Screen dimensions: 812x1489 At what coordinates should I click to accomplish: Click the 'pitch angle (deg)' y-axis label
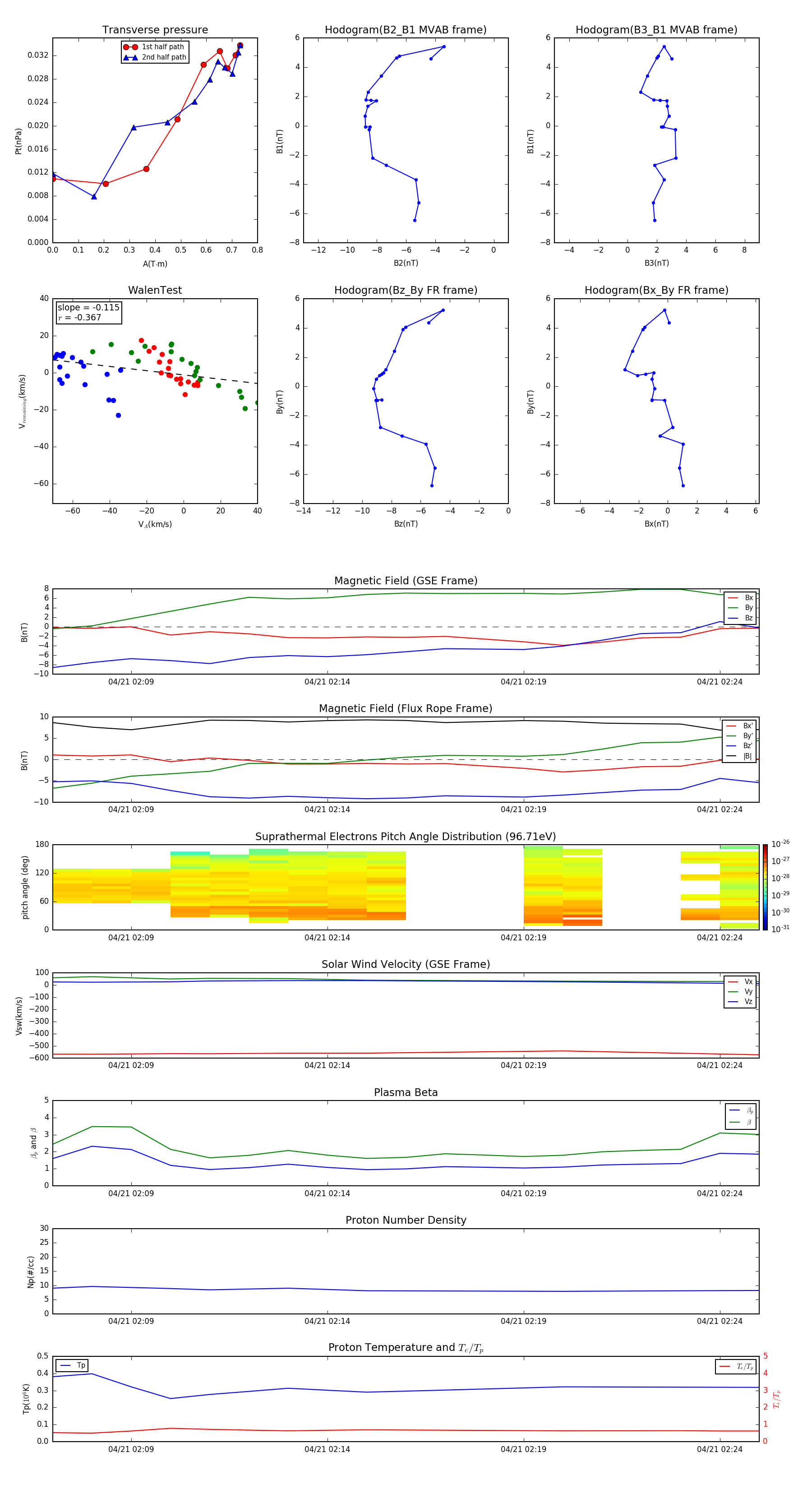coord(25,887)
